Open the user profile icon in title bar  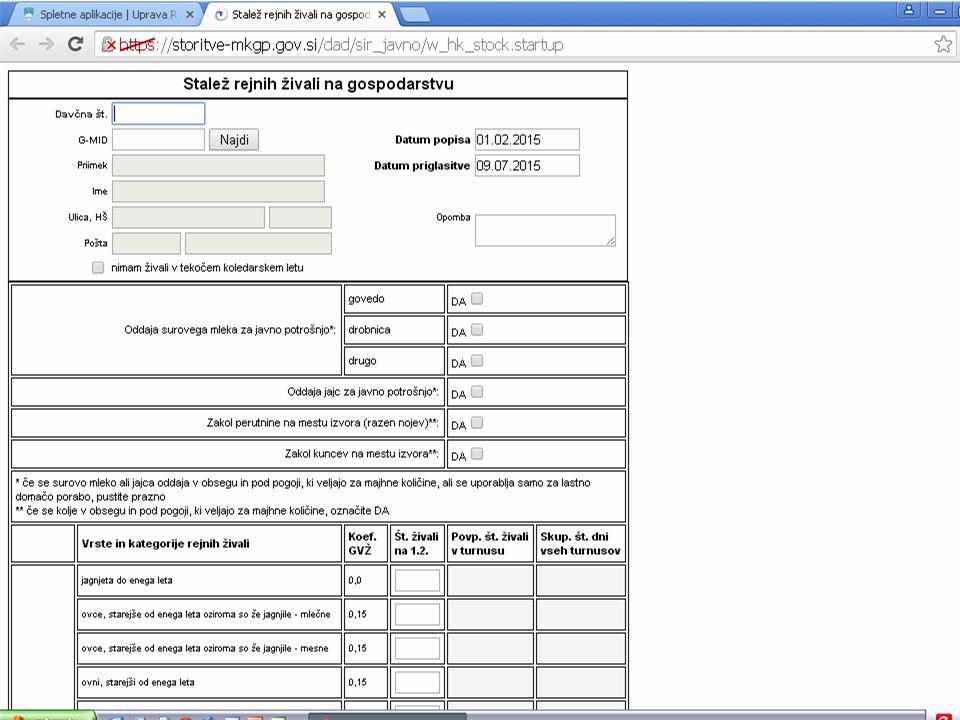tap(909, 9)
